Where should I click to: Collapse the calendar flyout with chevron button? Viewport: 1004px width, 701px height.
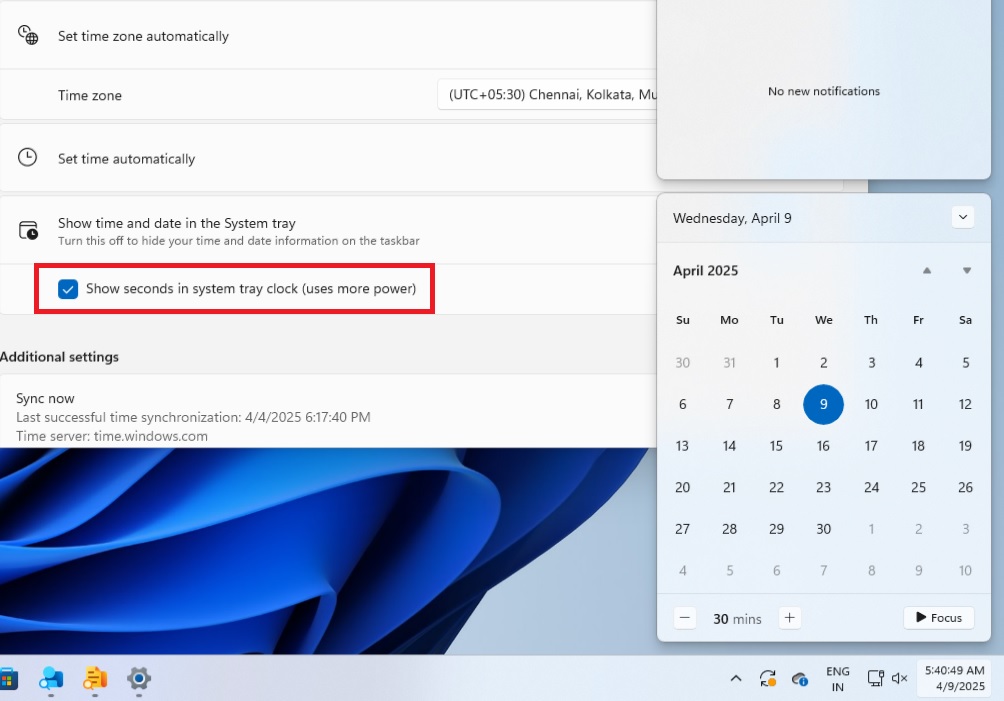click(962, 218)
